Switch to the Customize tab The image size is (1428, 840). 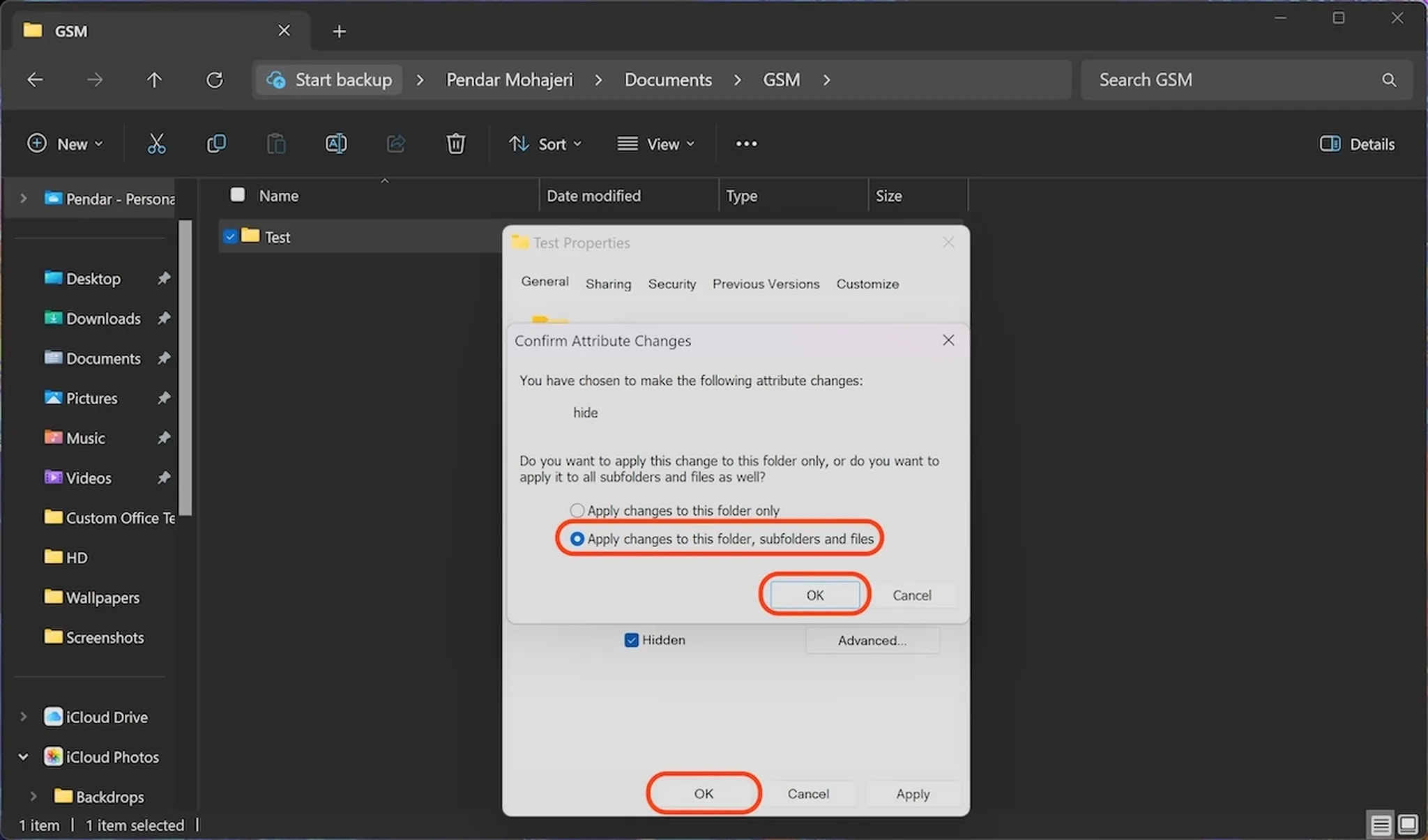867,284
